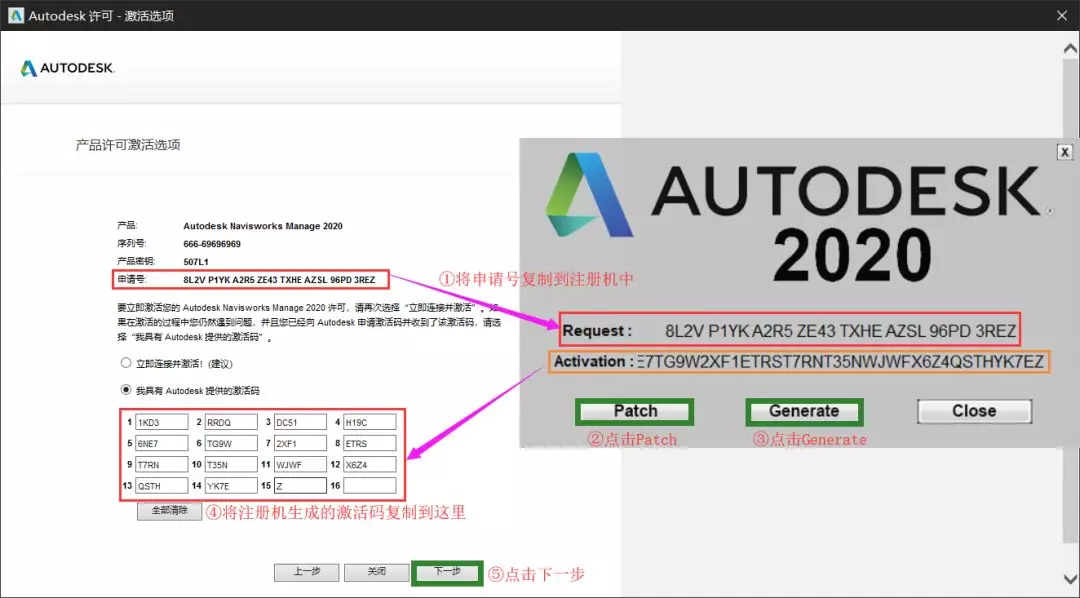Click activation code field 15 containing Z
Screen dimensions: 1080x598
300,486
